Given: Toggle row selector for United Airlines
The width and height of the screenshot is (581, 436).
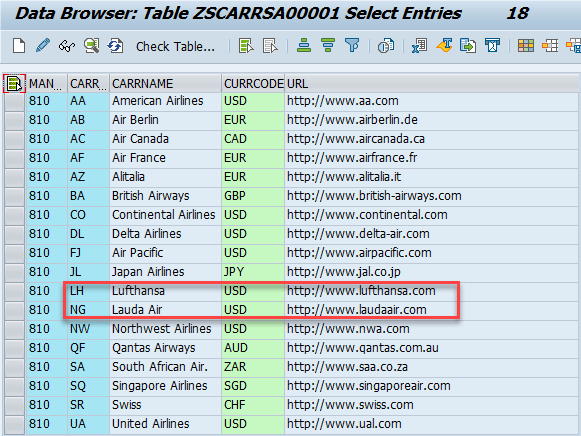Looking at the screenshot, I should [x=14, y=424].
